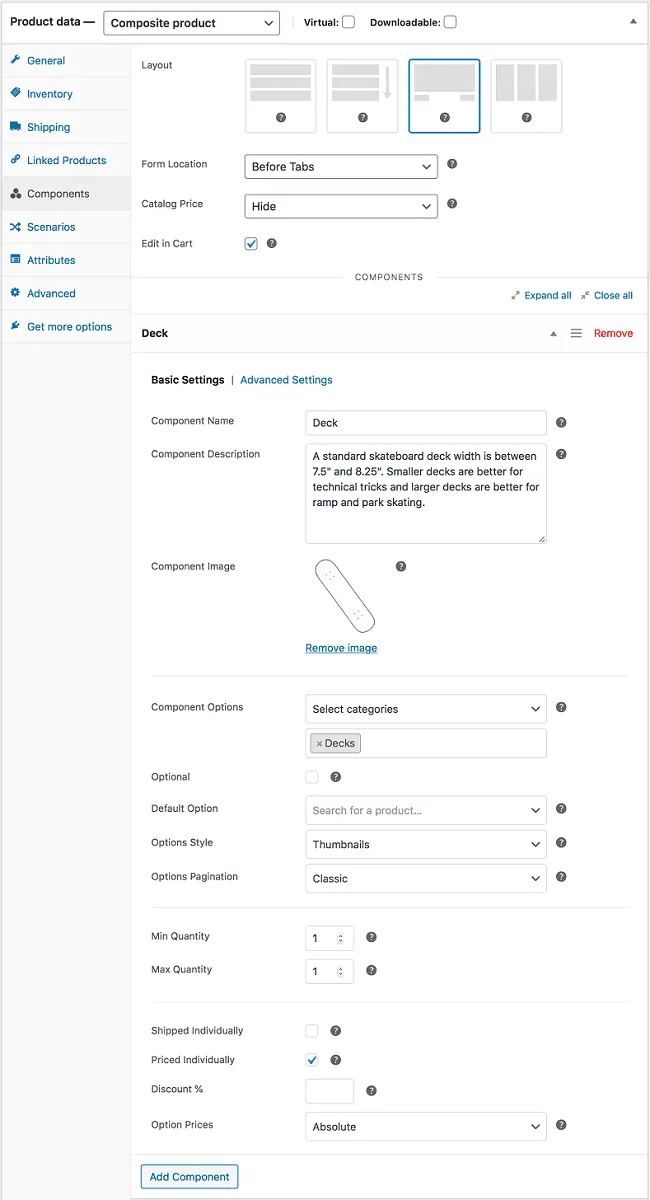
Task: Open the Catalog Price dropdown
Action: (341, 206)
